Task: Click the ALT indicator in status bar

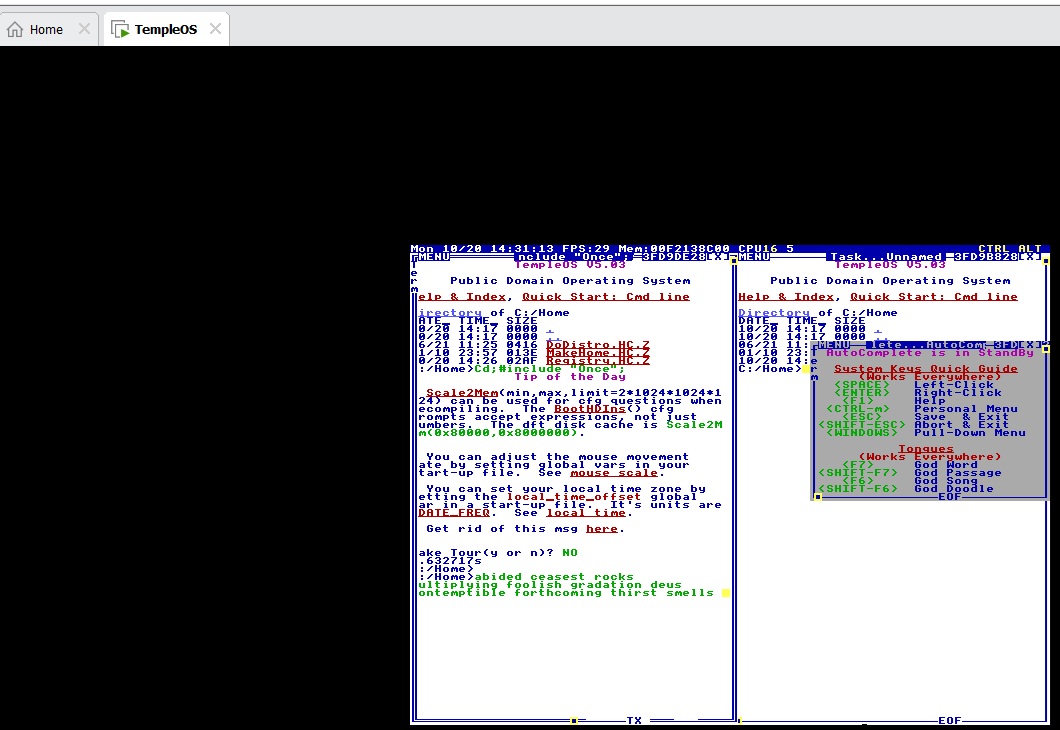Action: (x=1030, y=249)
